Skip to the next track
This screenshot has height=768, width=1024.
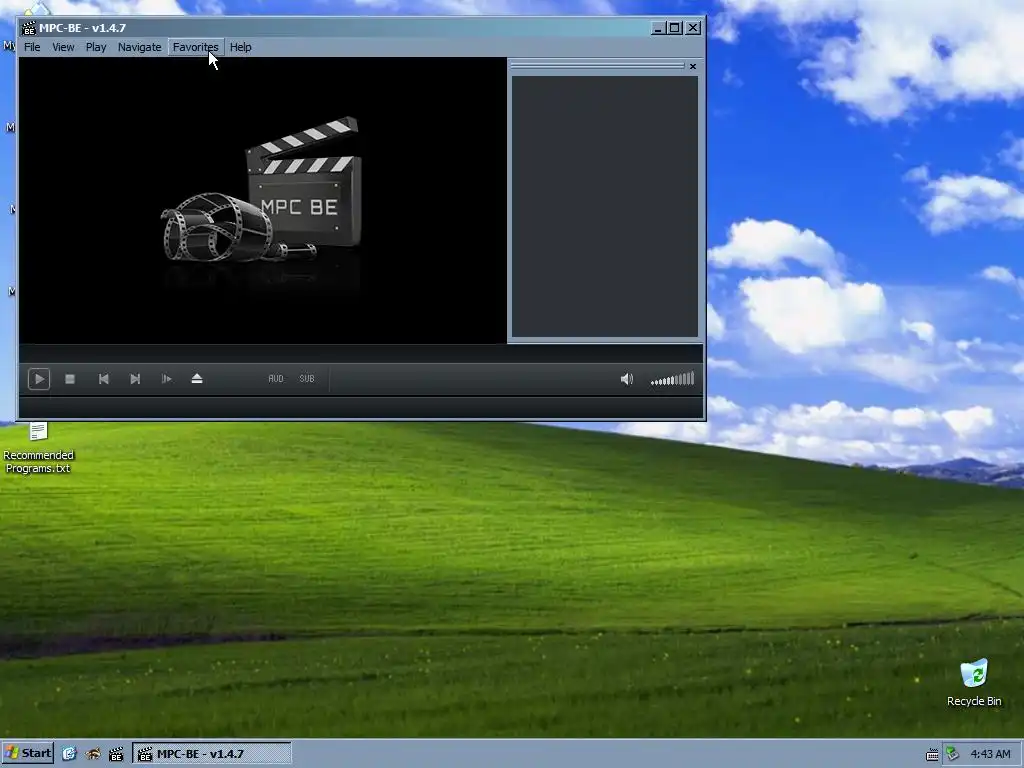135,379
